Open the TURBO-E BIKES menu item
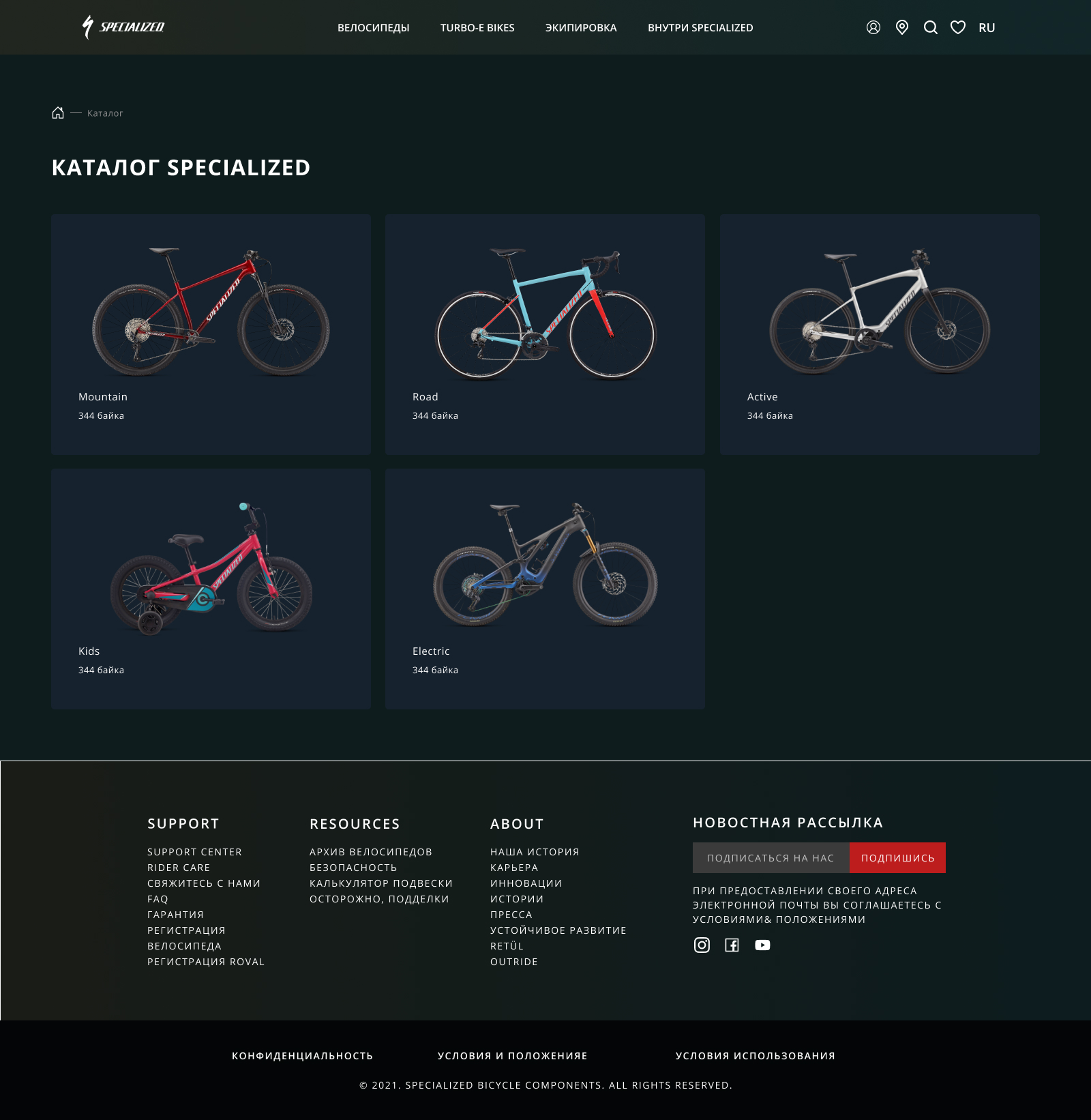 pyautogui.click(x=477, y=28)
